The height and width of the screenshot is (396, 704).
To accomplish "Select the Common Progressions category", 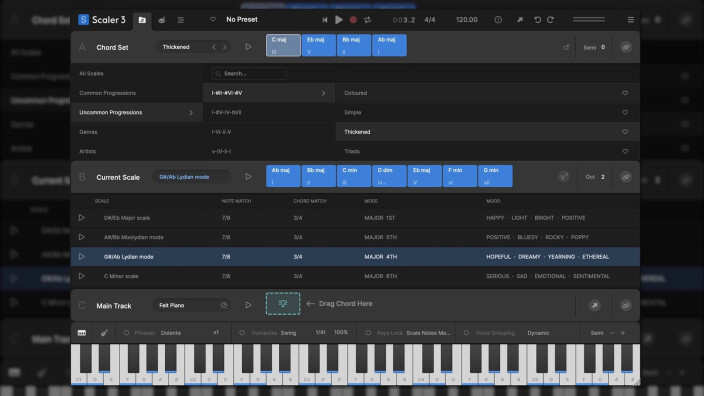I will [x=136, y=93].
